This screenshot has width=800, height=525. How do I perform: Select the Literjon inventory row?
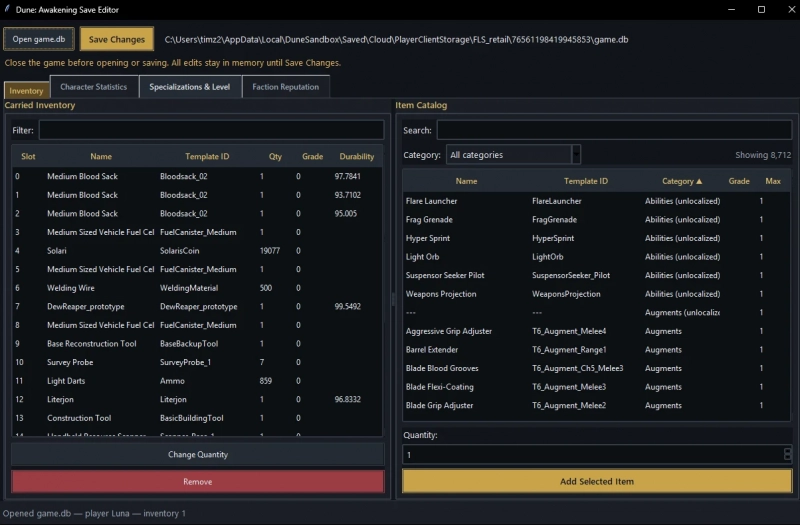[197, 399]
